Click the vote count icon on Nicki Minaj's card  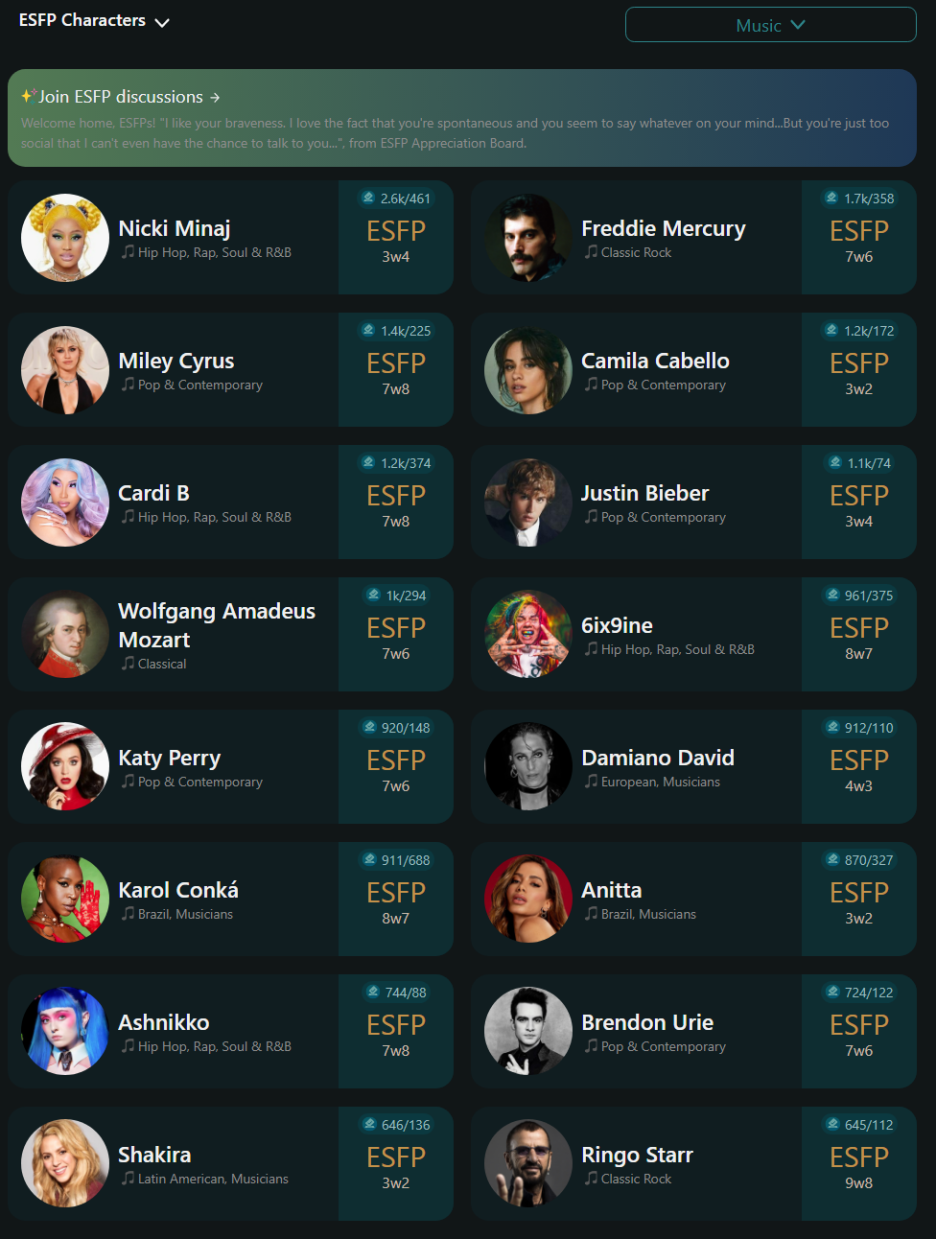click(x=369, y=198)
